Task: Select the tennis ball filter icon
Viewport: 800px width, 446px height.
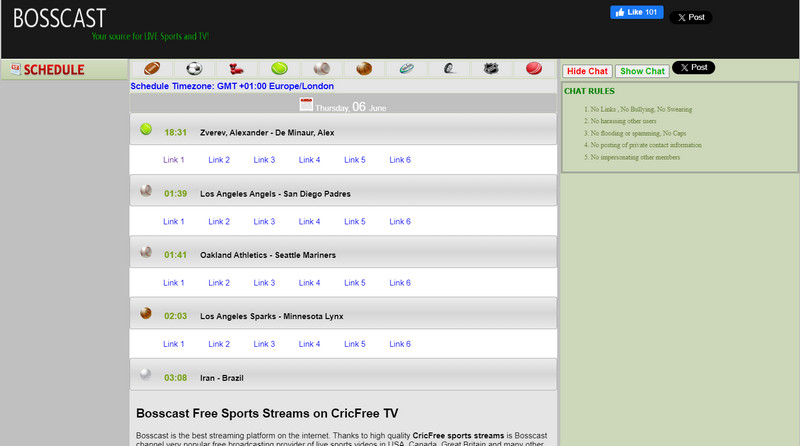Action: click(x=279, y=68)
